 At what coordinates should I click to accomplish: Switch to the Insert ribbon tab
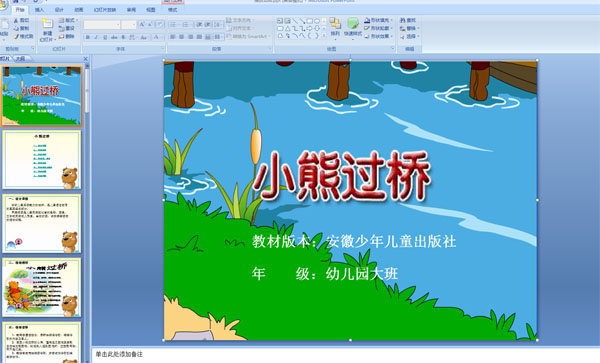coord(39,10)
